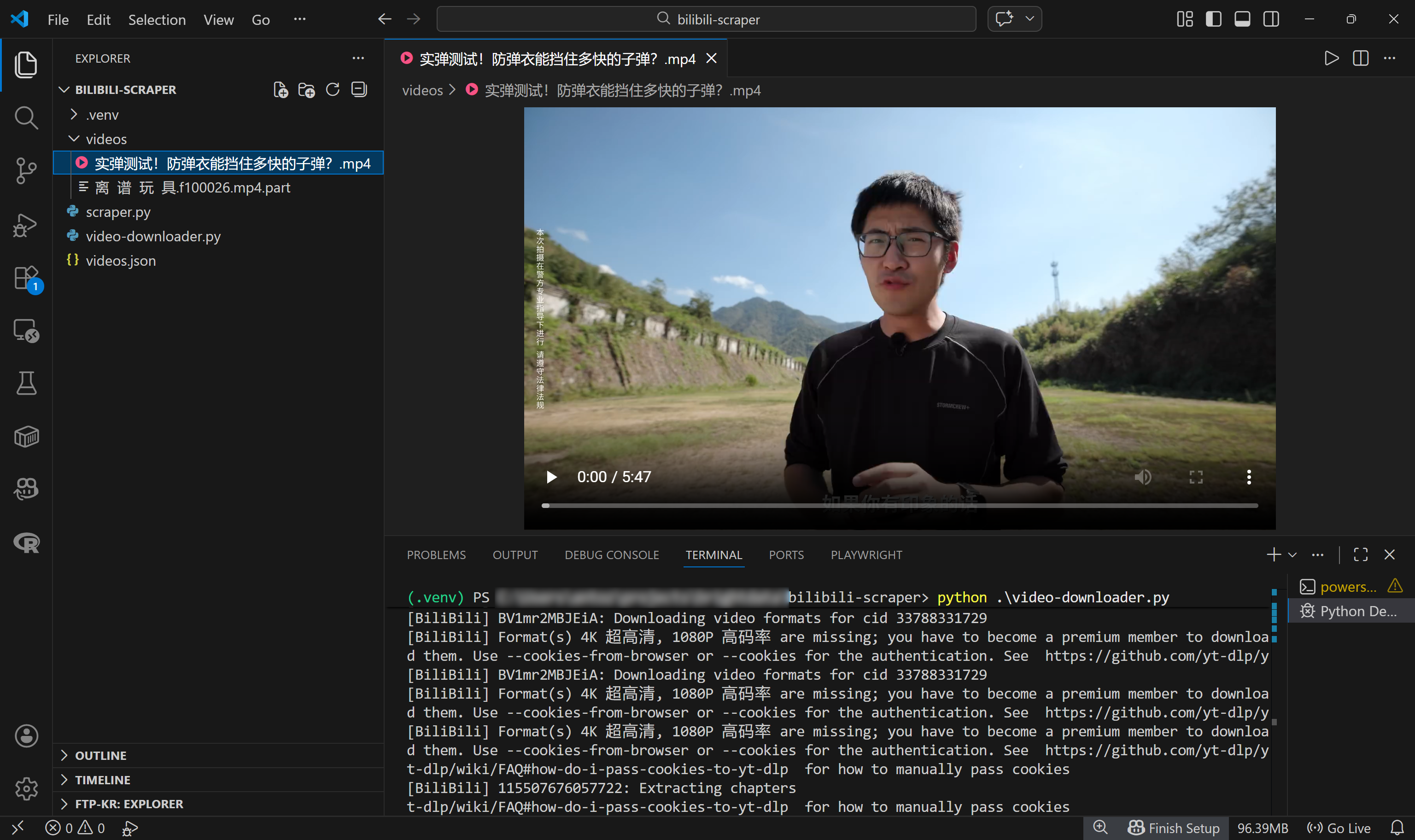
Task: Open the Selection menu
Action: (157, 20)
